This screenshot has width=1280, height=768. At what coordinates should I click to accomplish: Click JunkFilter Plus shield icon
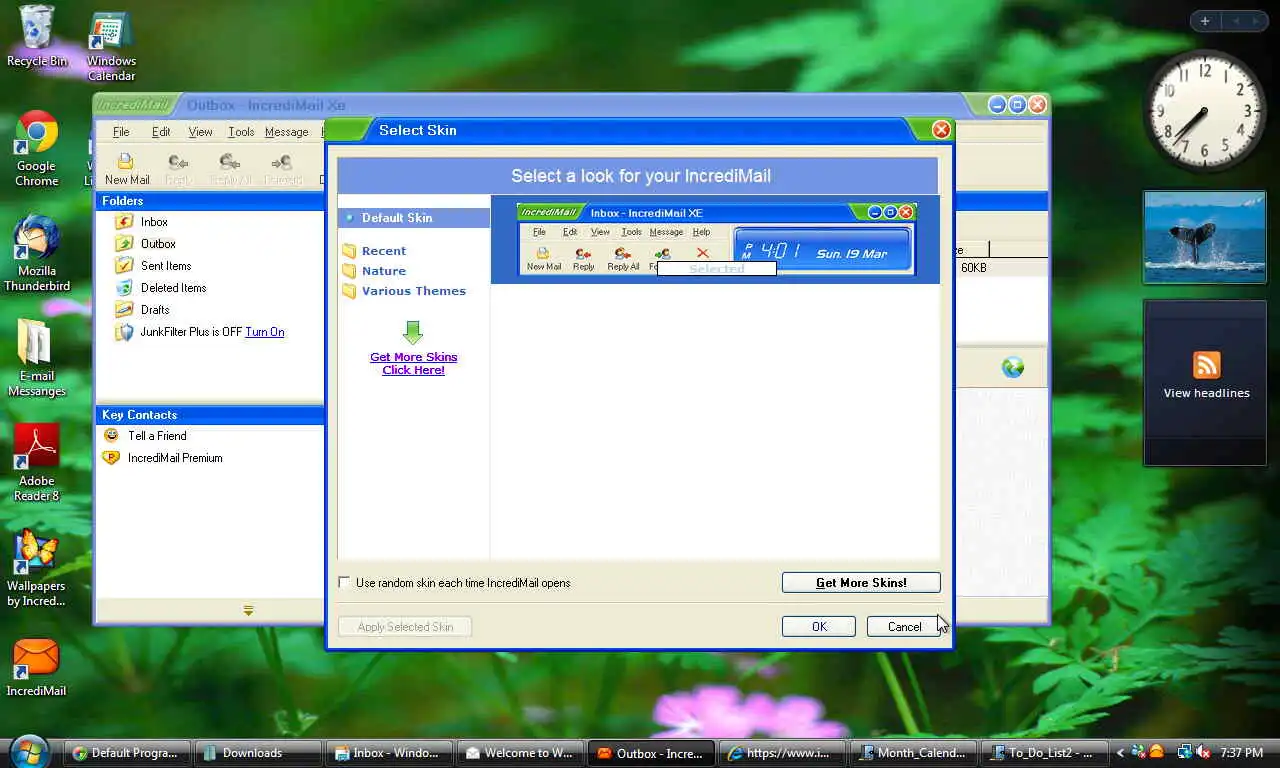[x=124, y=332]
